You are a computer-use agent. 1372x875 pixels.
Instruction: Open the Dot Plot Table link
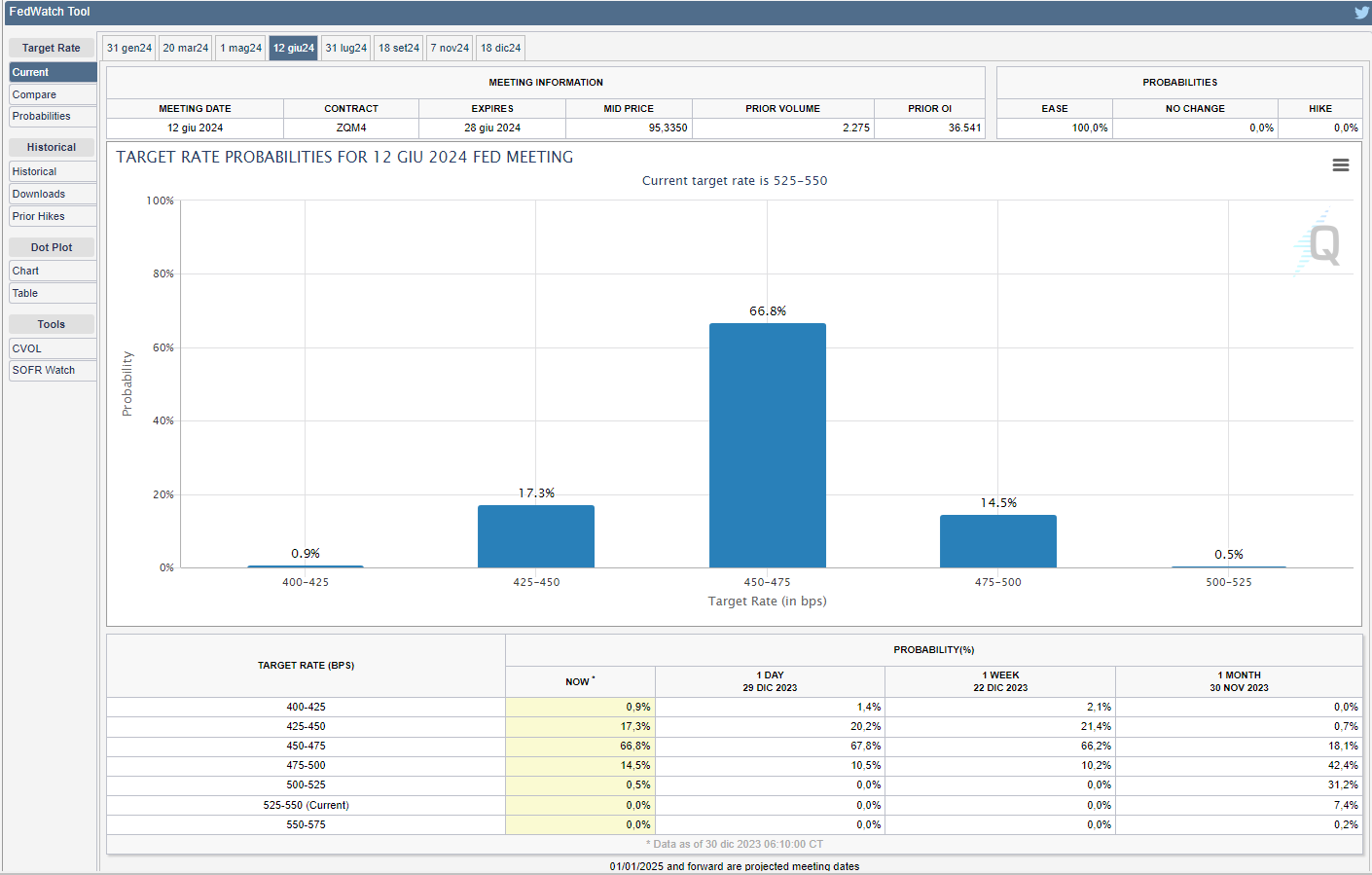[53, 293]
